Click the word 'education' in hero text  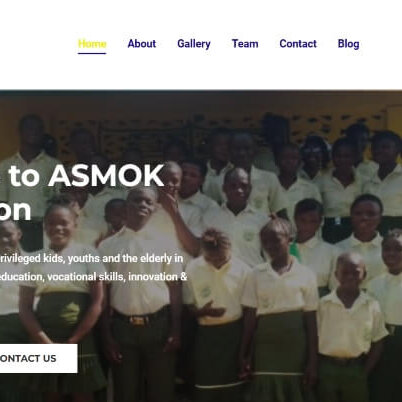21,277
